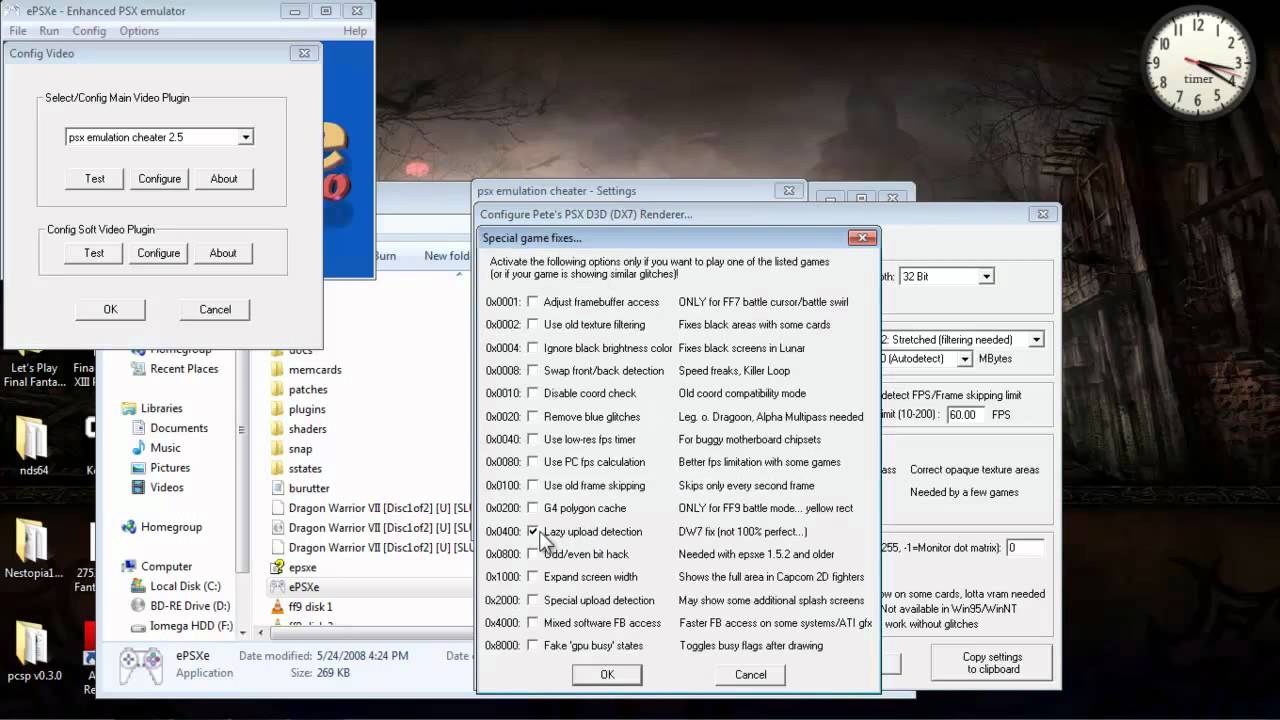This screenshot has width=1280, height=720.
Task: Click the monitor dot matrix field
Action: pyautogui.click(x=1024, y=548)
